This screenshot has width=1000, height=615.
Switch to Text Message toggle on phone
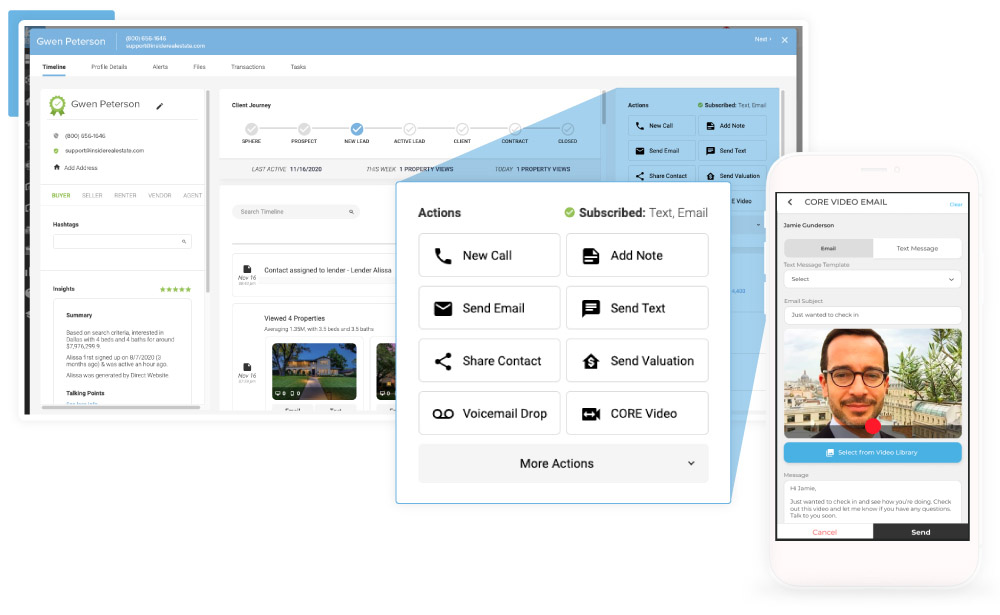pos(917,249)
